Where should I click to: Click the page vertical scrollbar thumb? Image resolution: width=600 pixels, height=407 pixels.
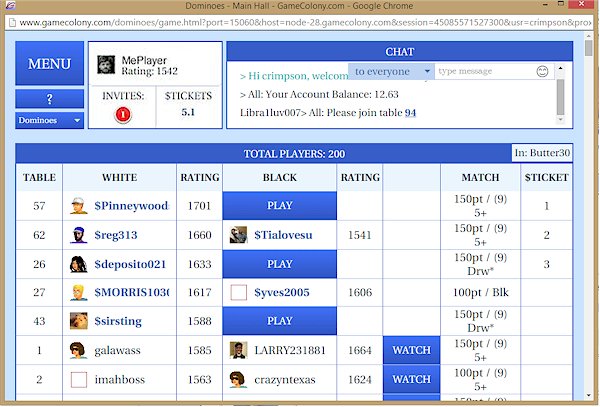click(589, 48)
